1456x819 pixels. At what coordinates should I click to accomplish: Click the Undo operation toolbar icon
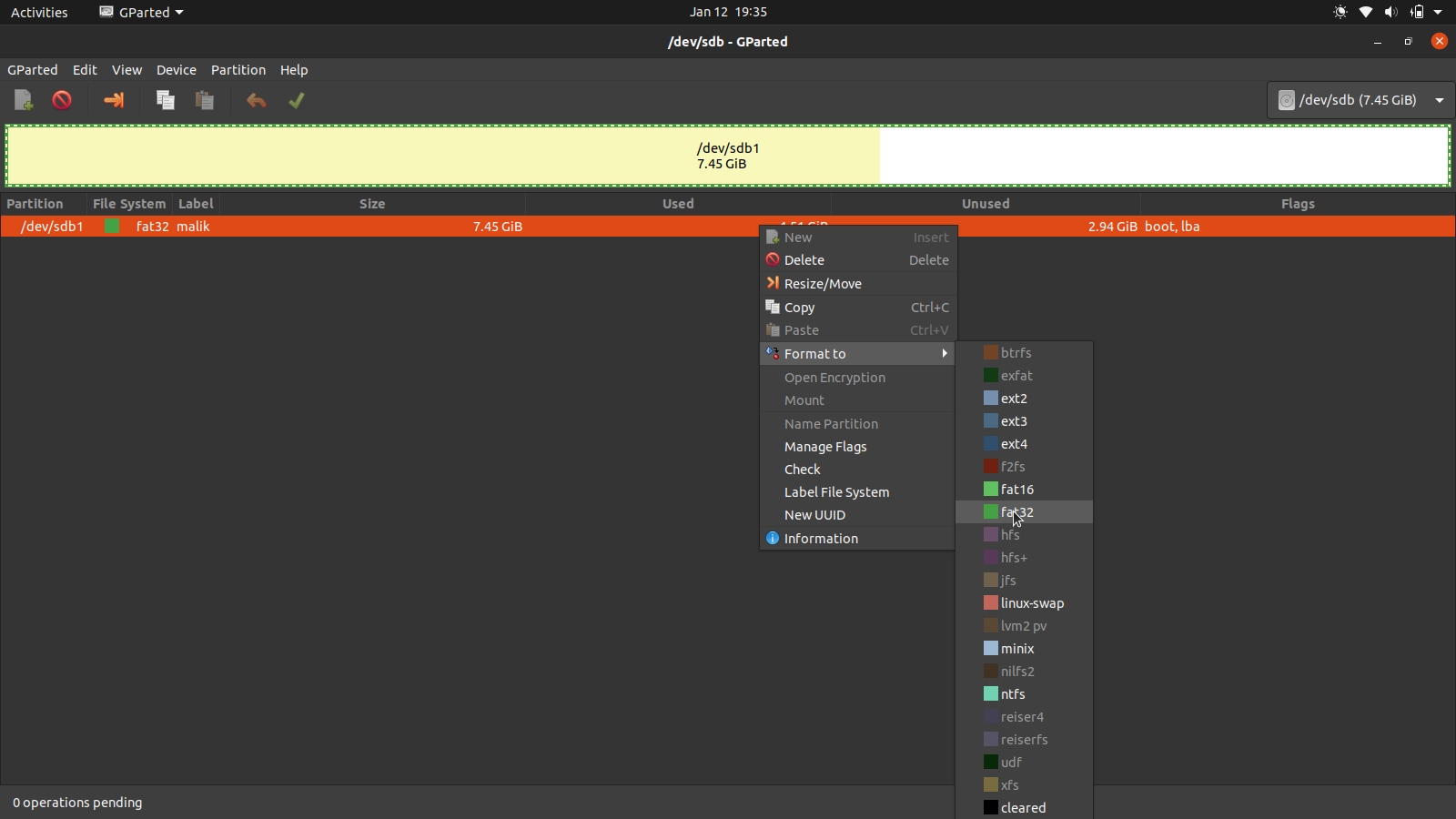point(255,100)
